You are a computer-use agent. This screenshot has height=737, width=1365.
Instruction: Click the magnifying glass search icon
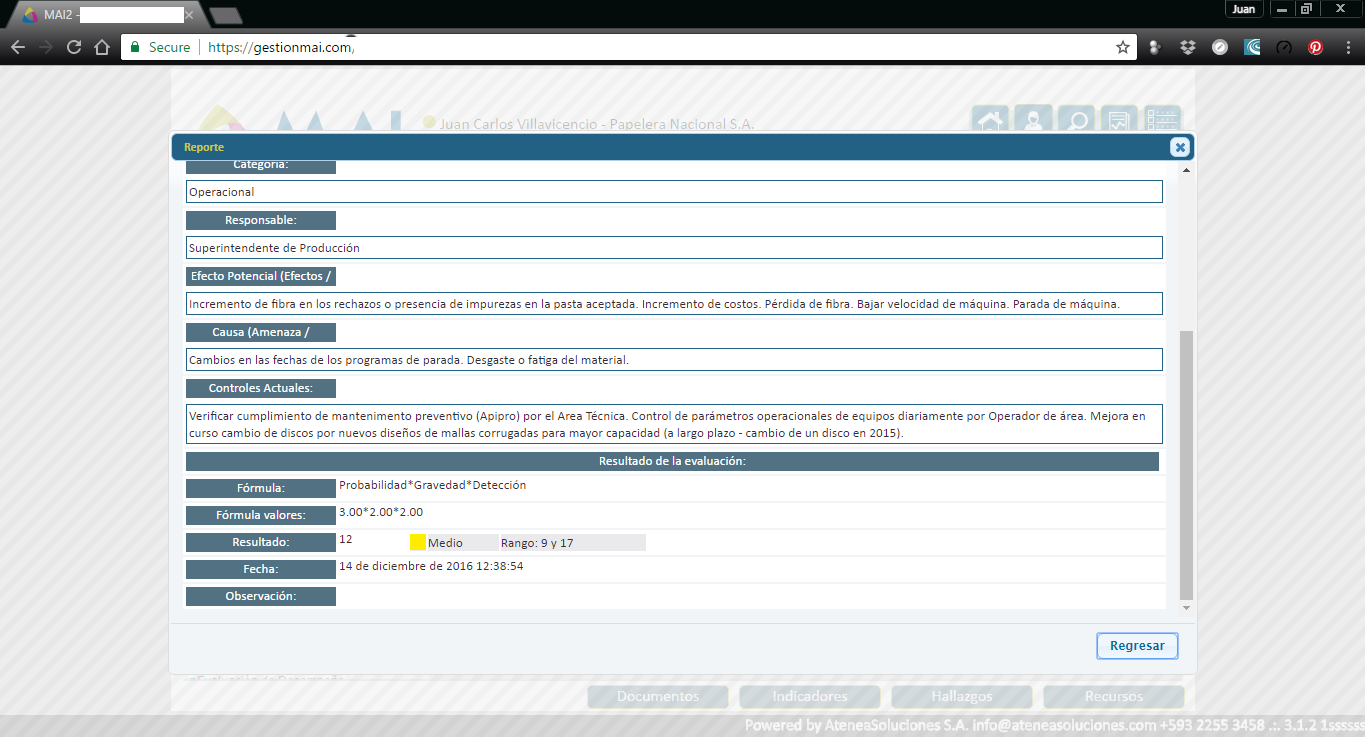(1077, 121)
